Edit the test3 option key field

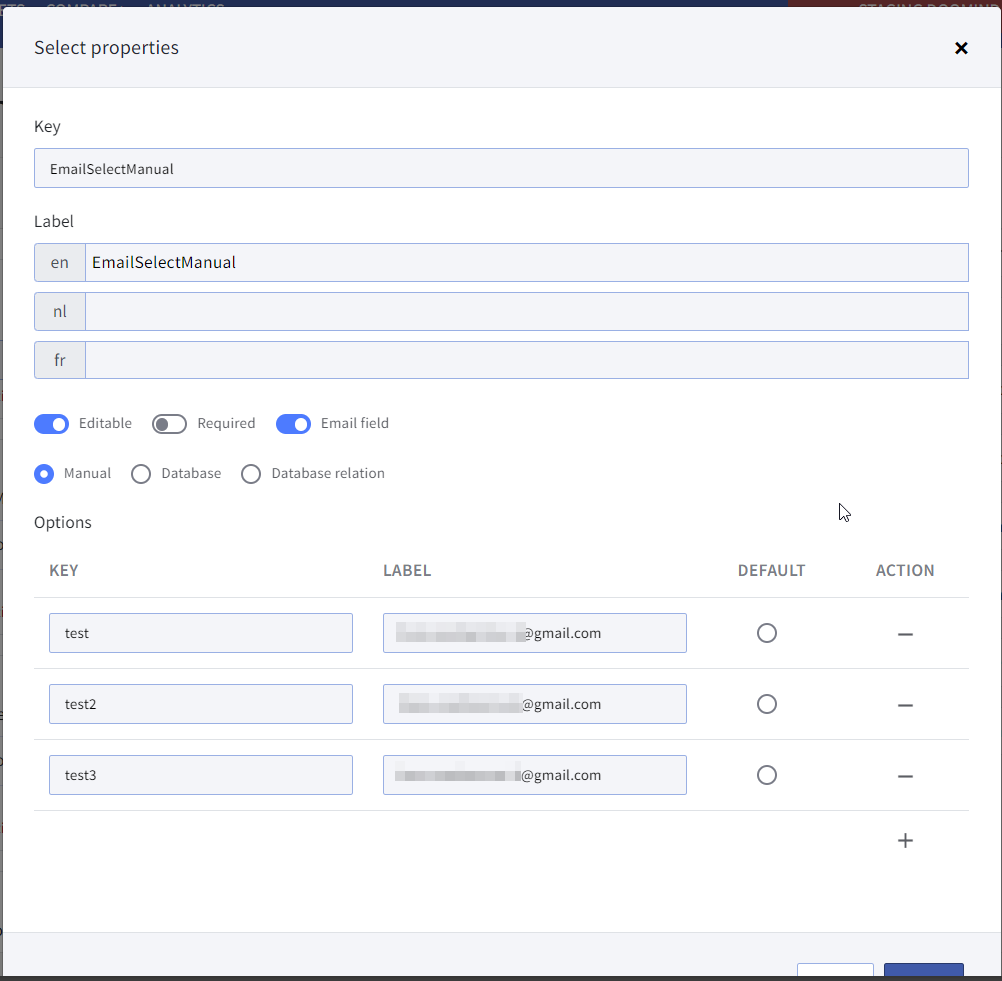(201, 775)
